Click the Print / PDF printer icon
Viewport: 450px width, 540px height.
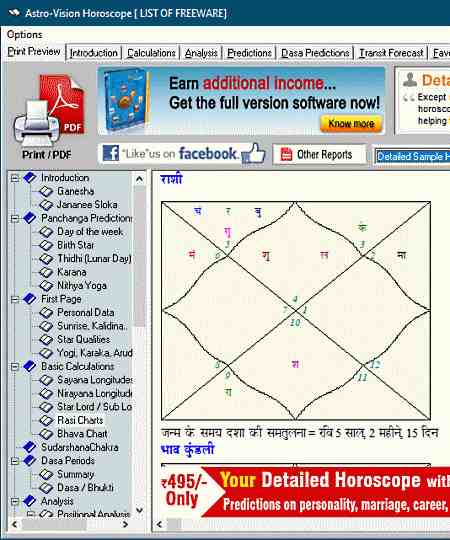[49, 110]
